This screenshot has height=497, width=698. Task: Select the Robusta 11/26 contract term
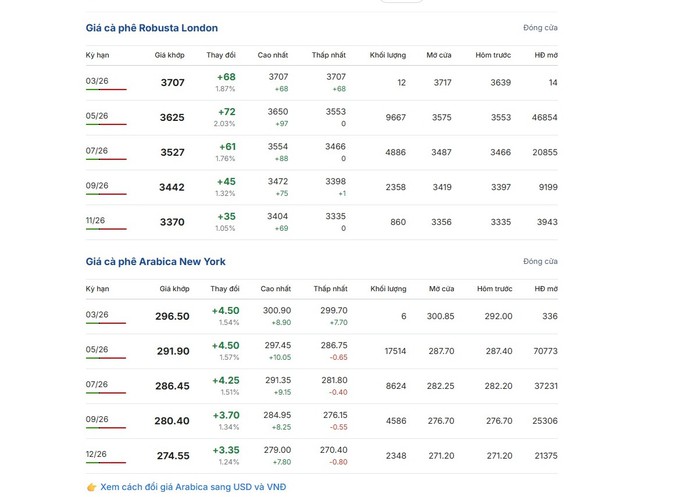point(97,220)
